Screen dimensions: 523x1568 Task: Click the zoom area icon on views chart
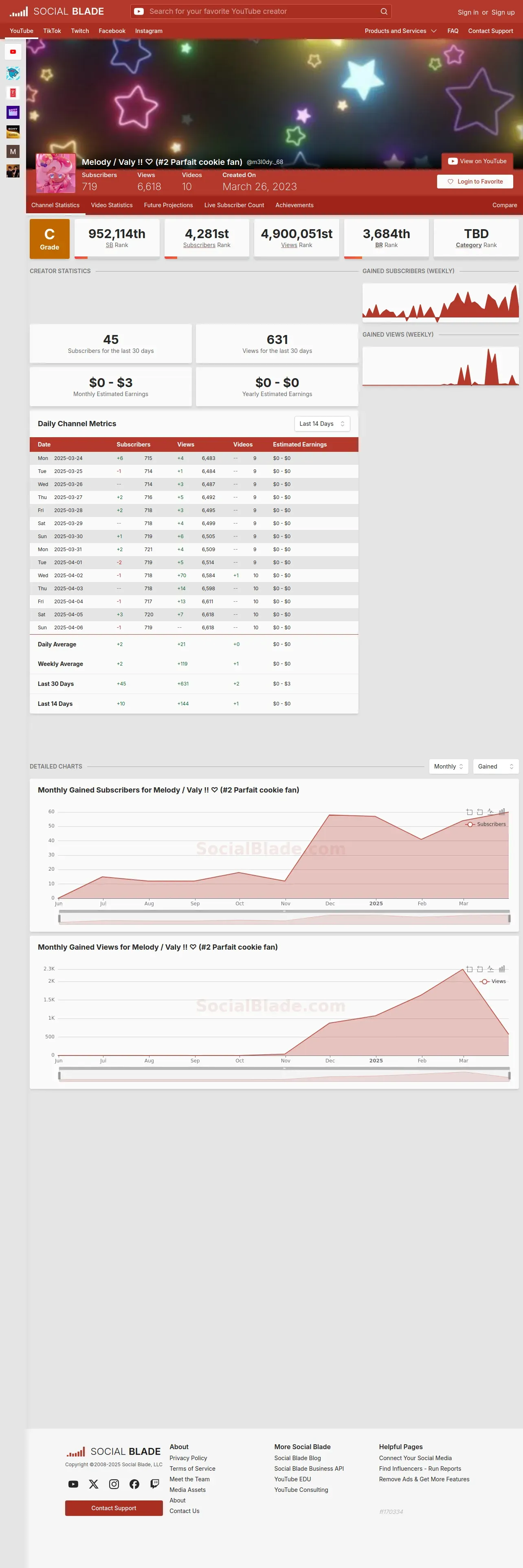[x=469, y=968]
